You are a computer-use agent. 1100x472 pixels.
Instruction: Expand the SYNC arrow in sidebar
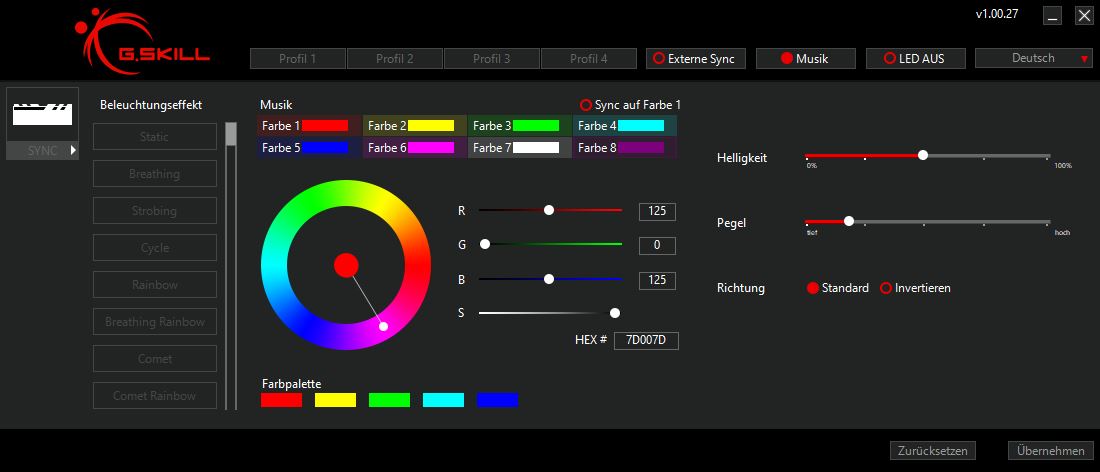(73, 150)
